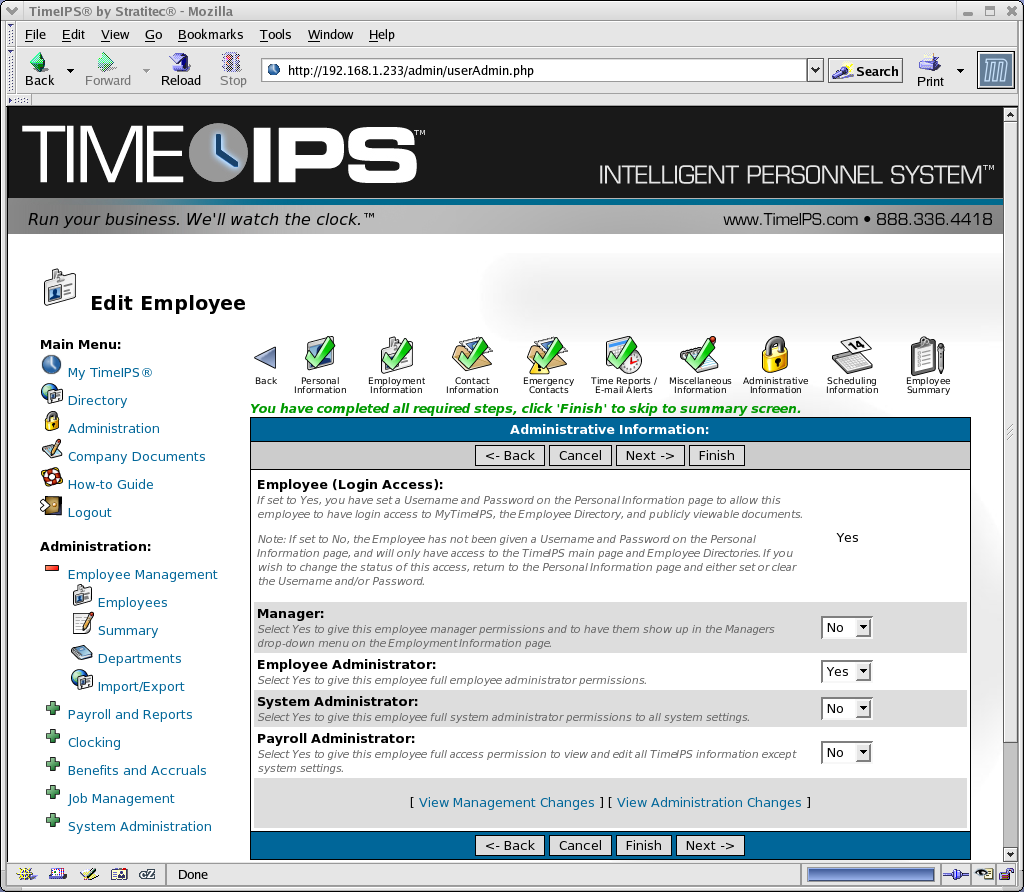Click the browser Back arrow icon
Screen dimensions: 1024x892
(x=39, y=63)
